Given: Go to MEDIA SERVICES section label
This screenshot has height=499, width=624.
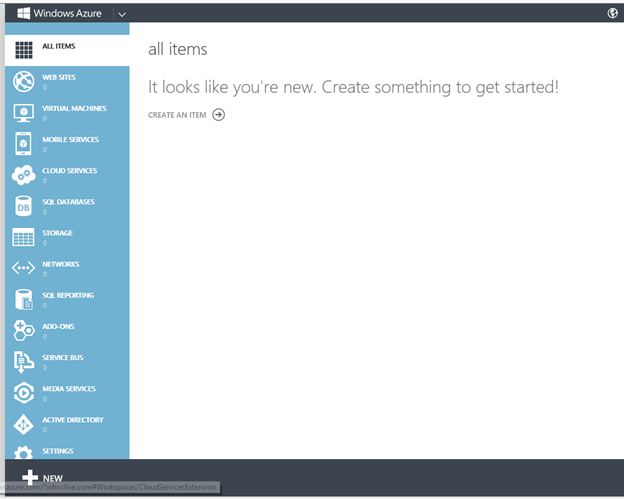Looking at the screenshot, I should point(69,388).
